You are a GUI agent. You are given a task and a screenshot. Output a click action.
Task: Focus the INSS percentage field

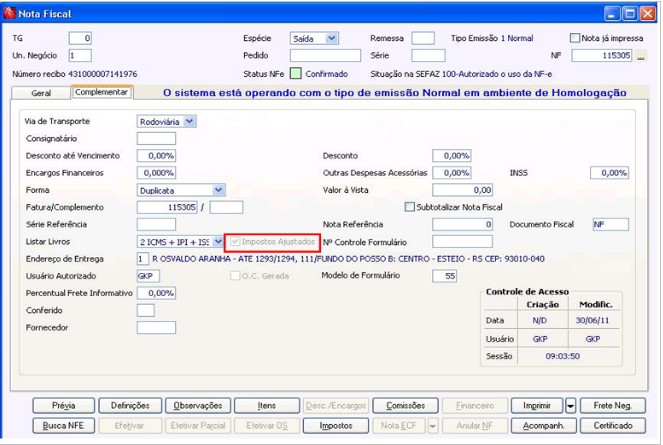coord(609,173)
